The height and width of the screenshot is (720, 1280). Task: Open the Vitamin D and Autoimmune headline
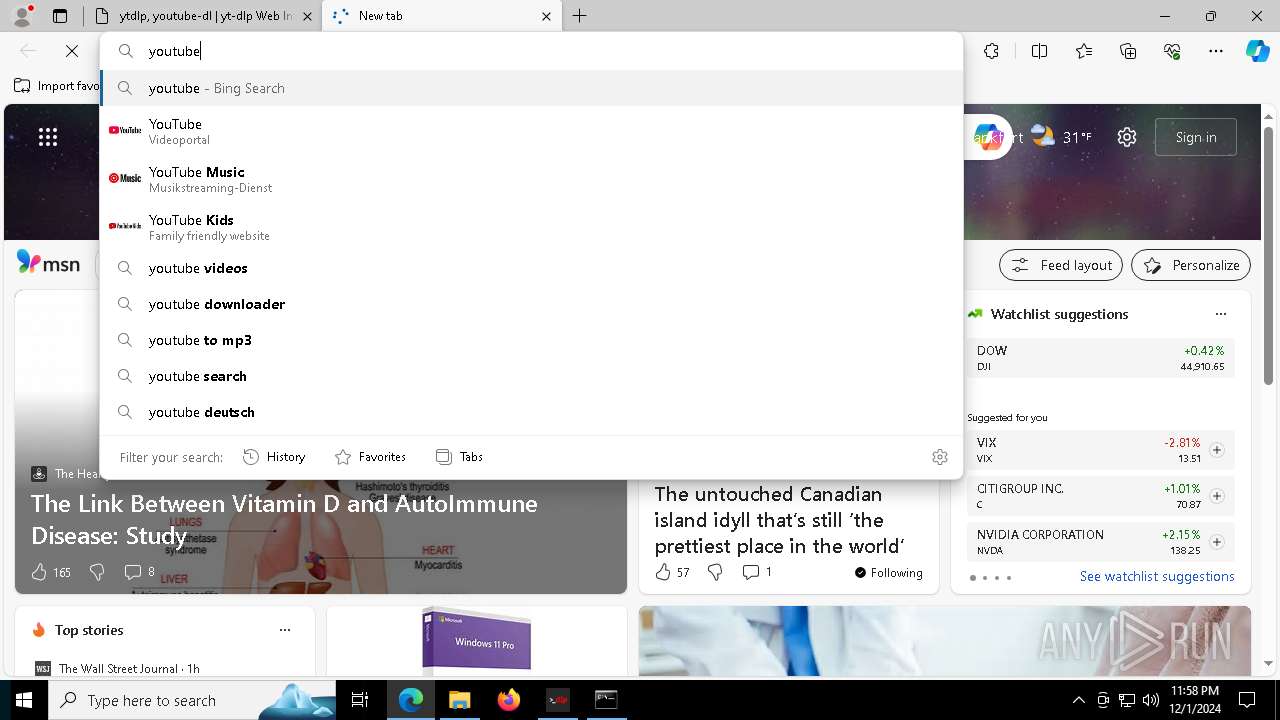[284, 519]
